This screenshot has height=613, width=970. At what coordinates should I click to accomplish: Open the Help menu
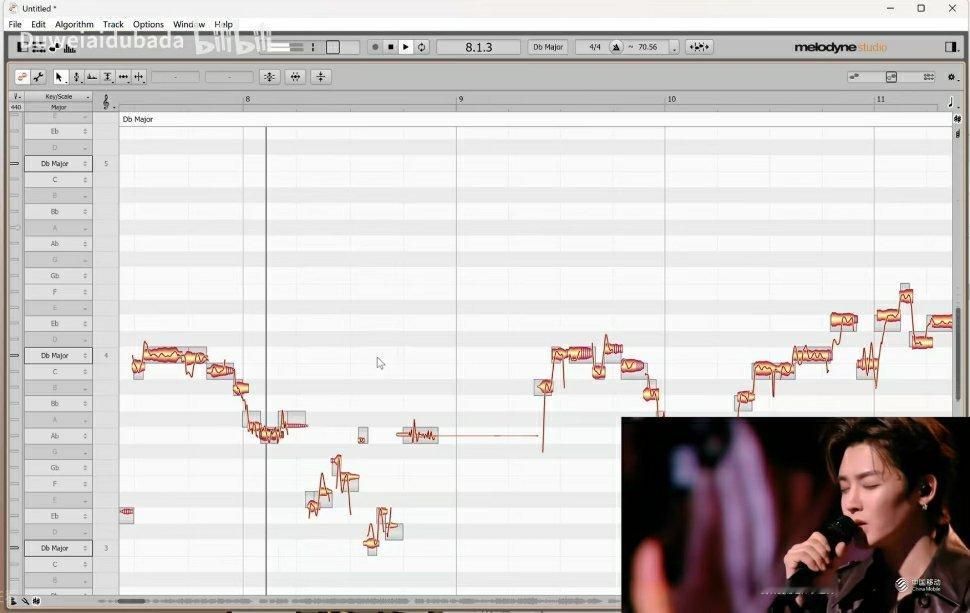coord(223,24)
